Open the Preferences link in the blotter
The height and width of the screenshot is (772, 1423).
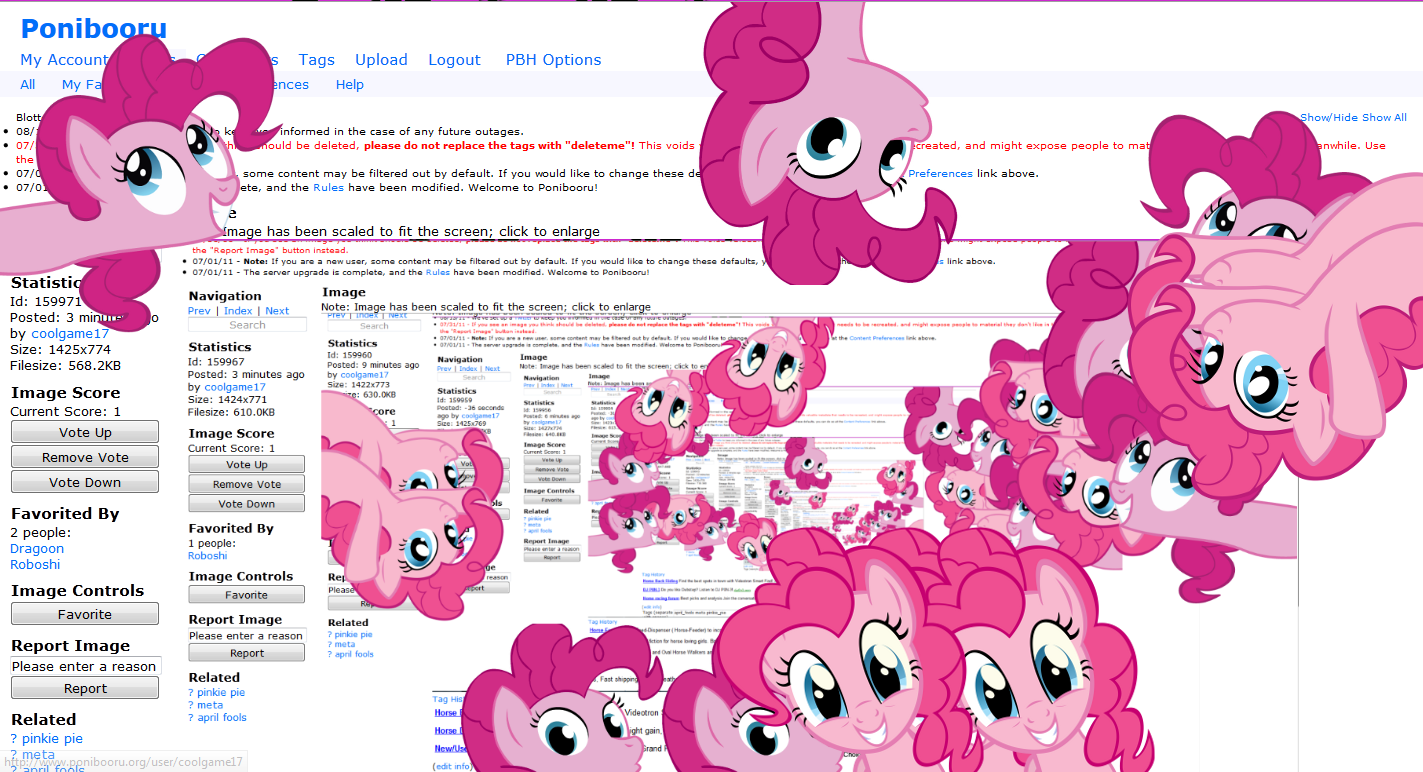[940, 174]
